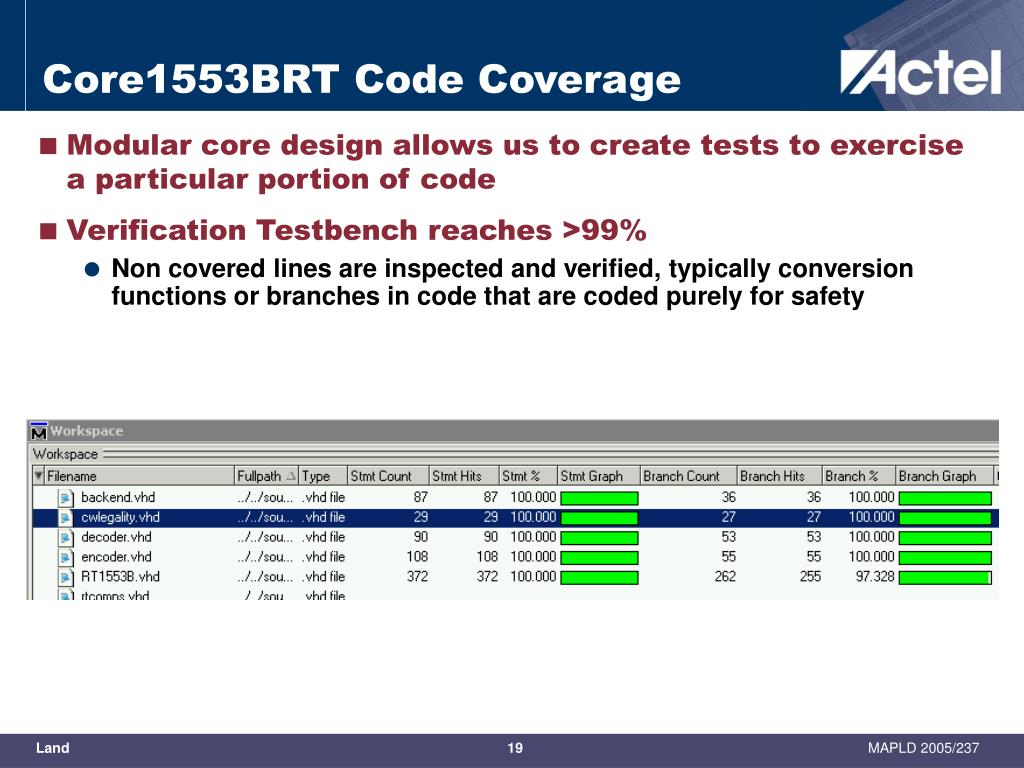Click encoder.vhd statement coverage bar
Image resolution: width=1024 pixels, height=768 pixels.
coord(600,558)
